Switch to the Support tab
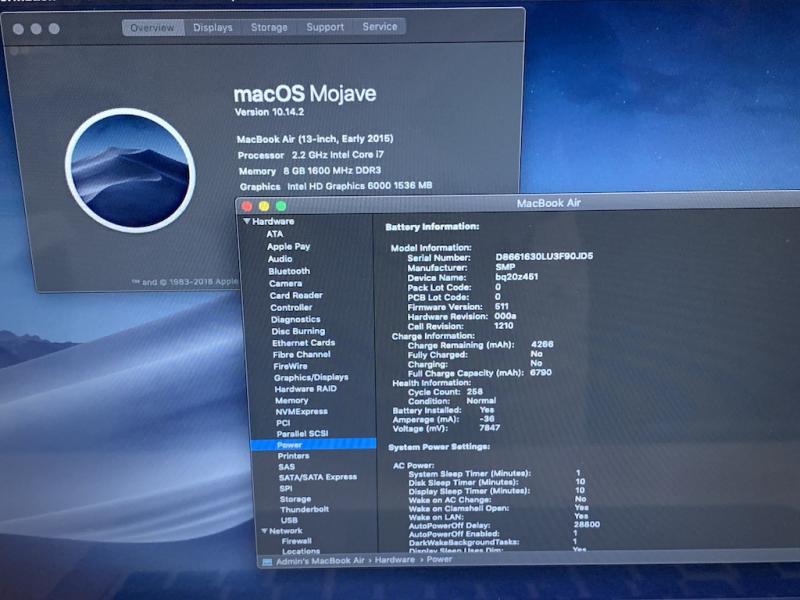 pyautogui.click(x=325, y=27)
